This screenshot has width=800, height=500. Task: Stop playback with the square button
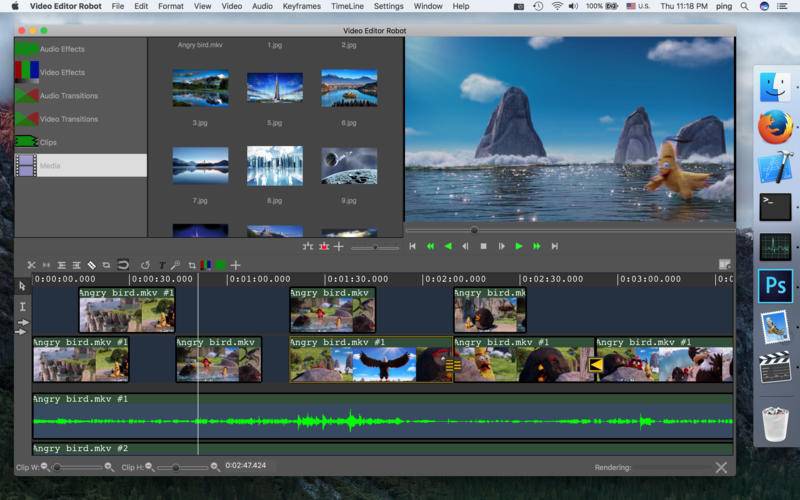(x=483, y=246)
